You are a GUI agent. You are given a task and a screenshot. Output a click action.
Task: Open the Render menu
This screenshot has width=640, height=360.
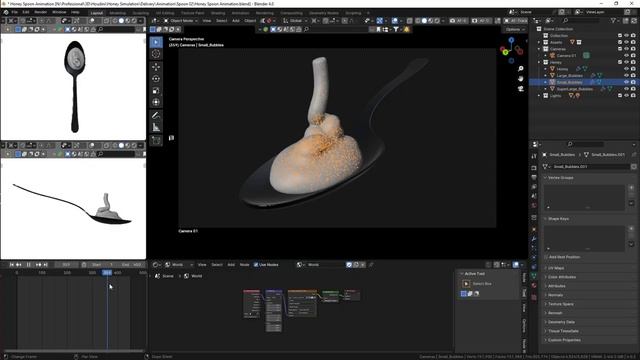click(40, 12)
